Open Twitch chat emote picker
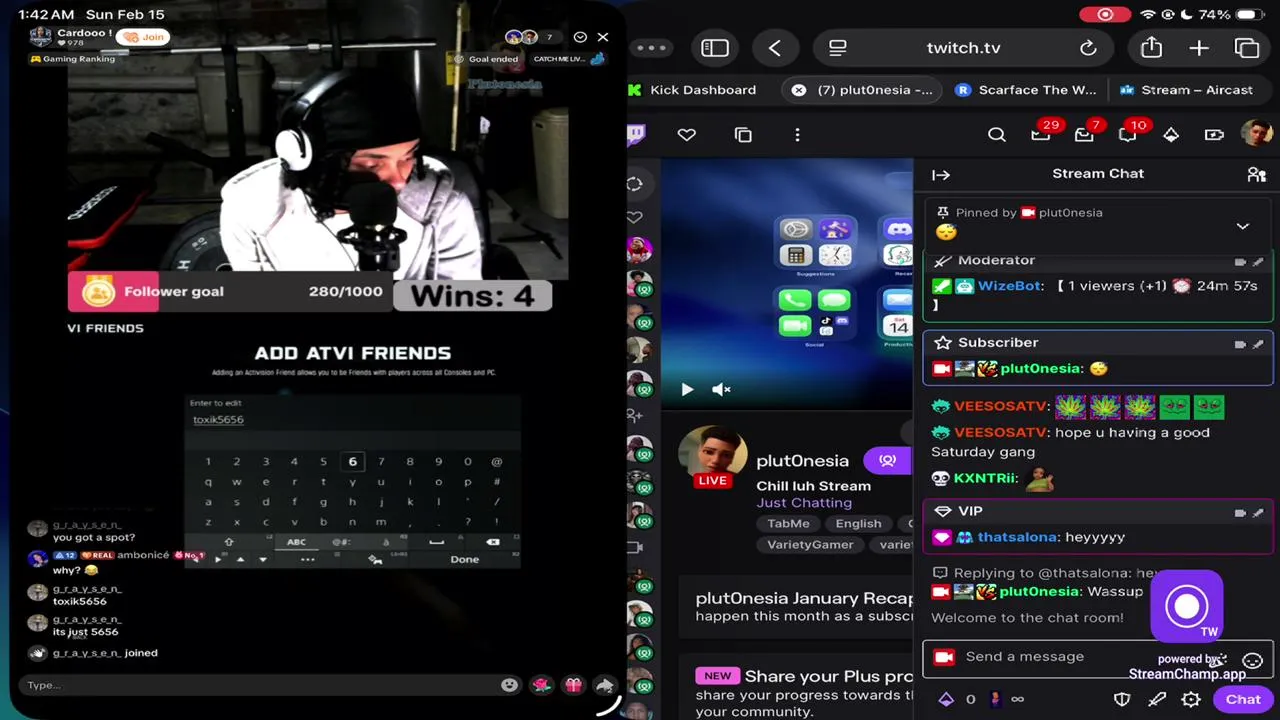Screen dimensions: 1280x720 coord(1252,661)
